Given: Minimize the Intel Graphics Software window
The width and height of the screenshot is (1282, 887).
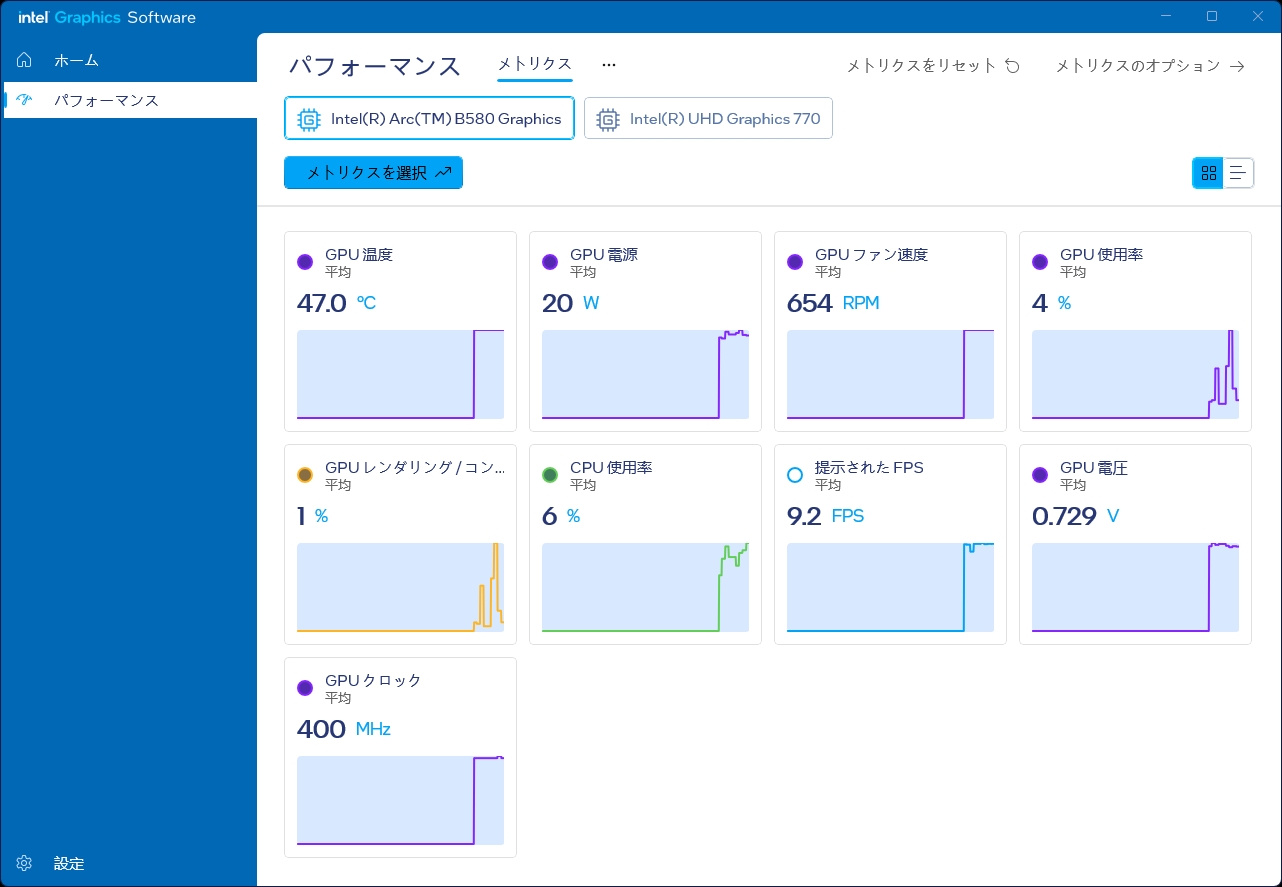Looking at the screenshot, I should point(1166,16).
